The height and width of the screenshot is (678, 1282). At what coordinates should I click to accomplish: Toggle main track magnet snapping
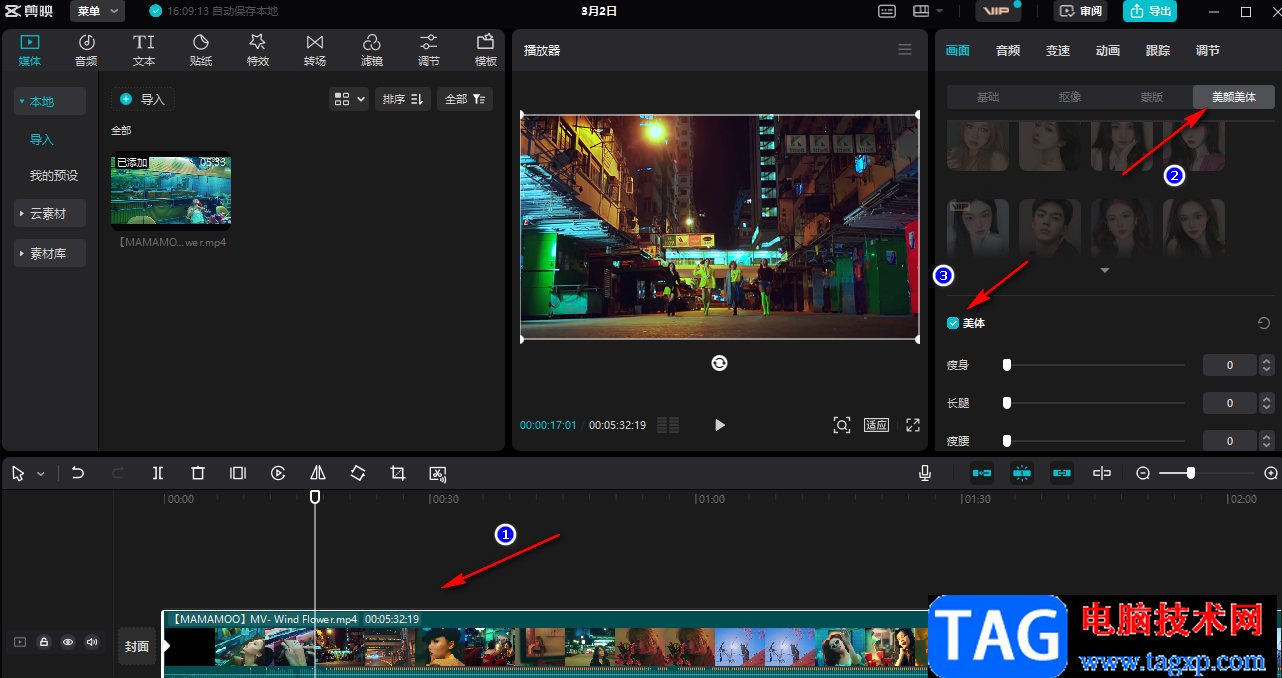[x=982, y=473]
